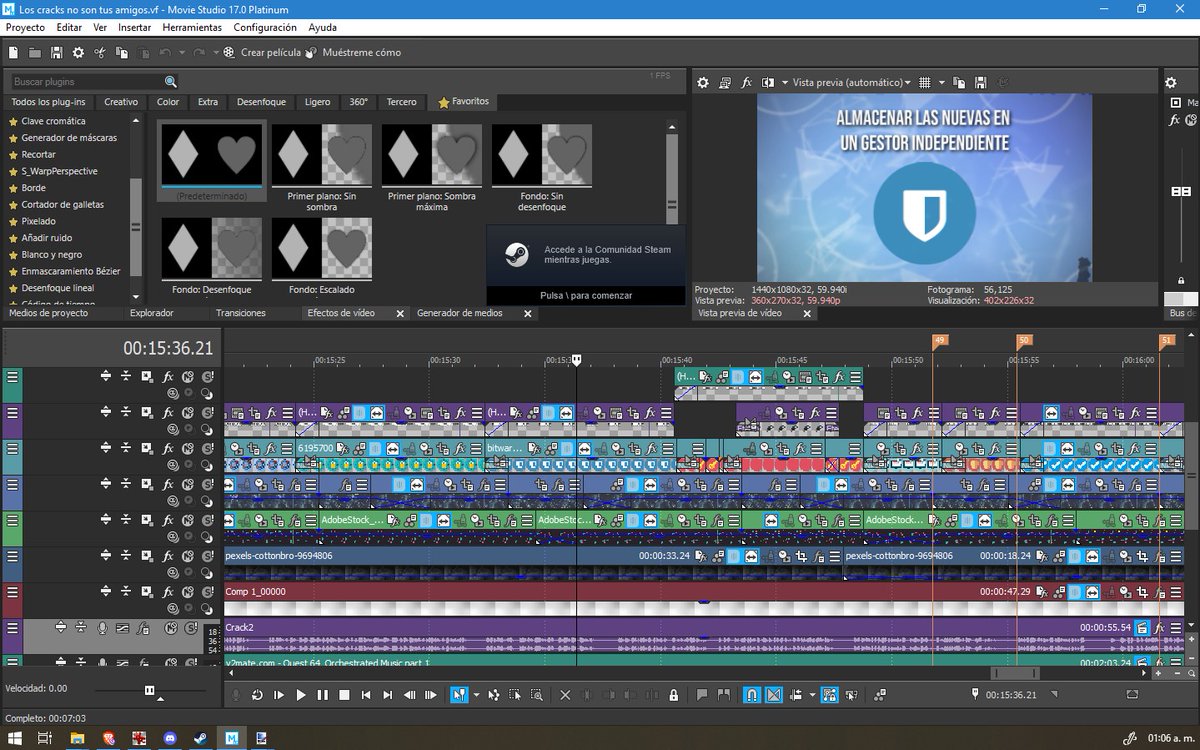
Task: Toggle the lock event padlock icon
Action: click(x=673, y=695)
